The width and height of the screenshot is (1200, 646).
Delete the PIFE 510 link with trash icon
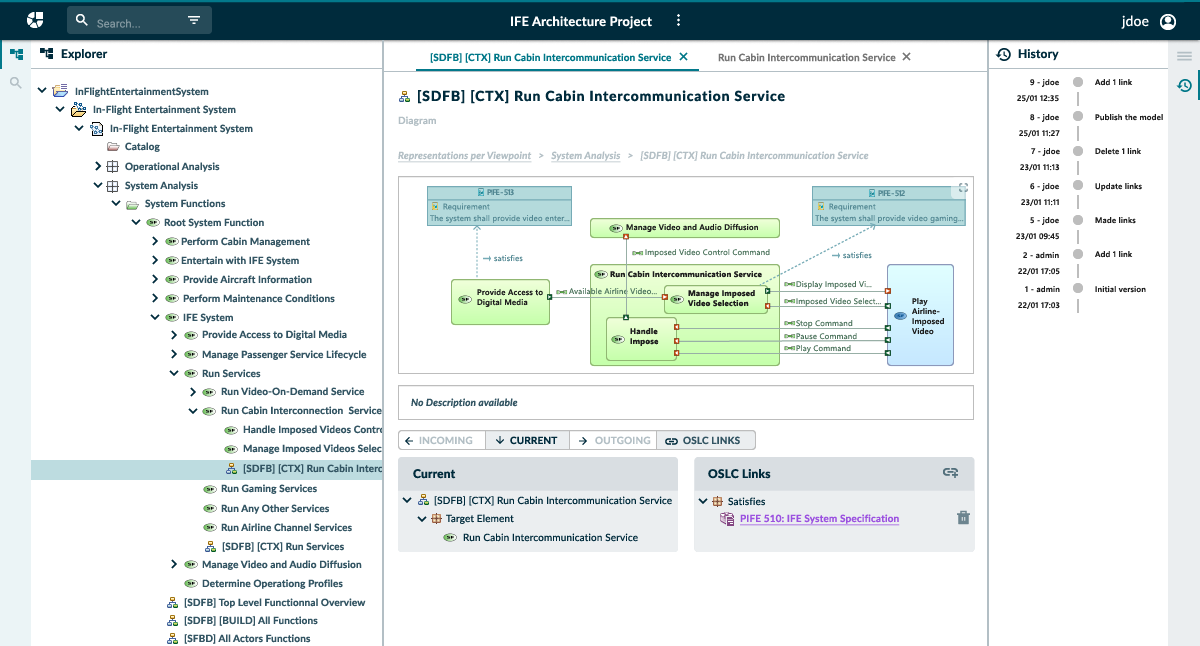[963, 518]
